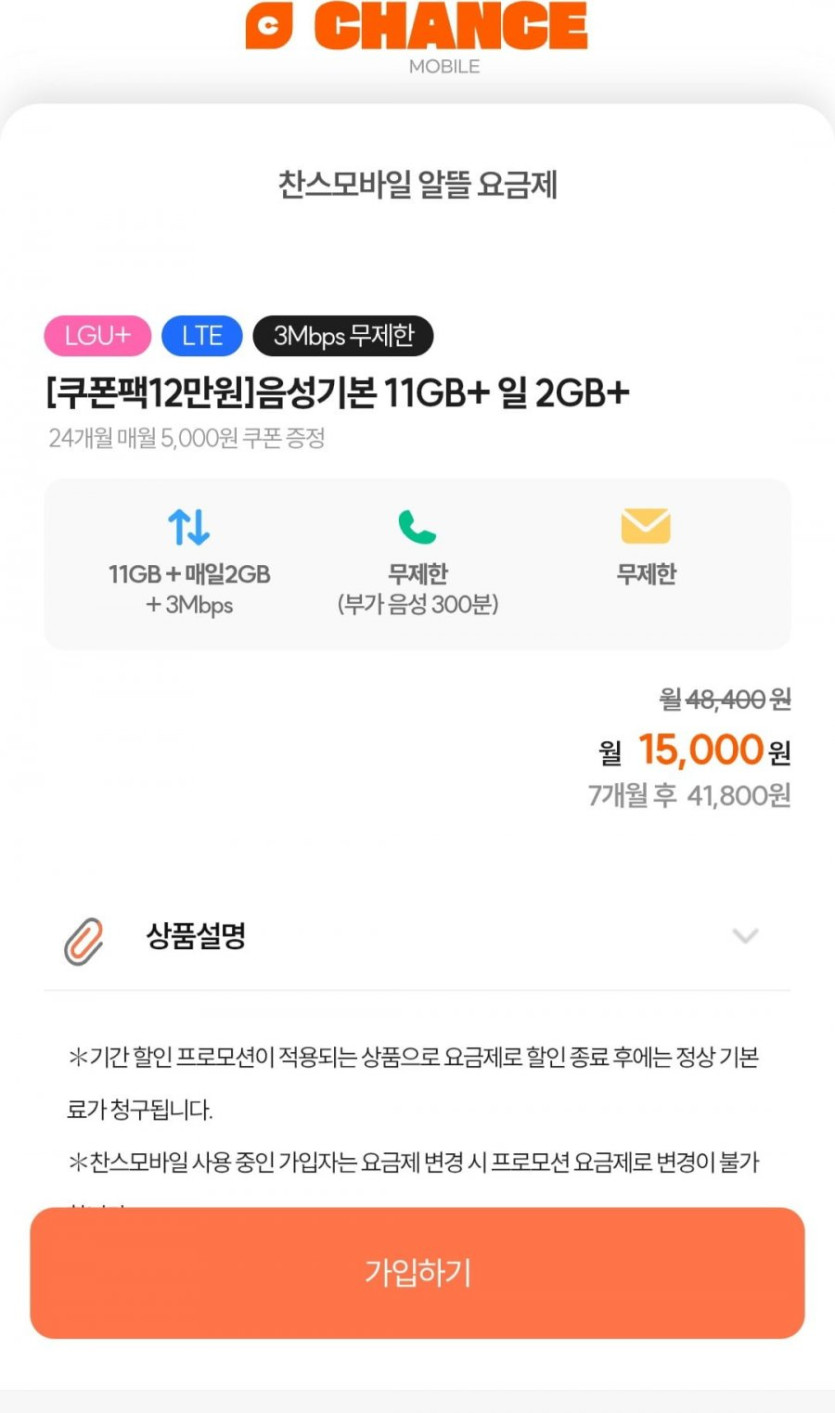Click the 7개월 후 41,800원 price note
Viewport: 835px width, 1413px height.
pos(689,796)
